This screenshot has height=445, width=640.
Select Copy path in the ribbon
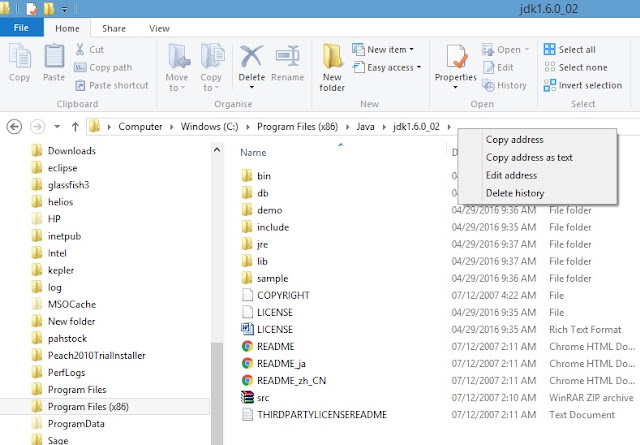(103, 67)
